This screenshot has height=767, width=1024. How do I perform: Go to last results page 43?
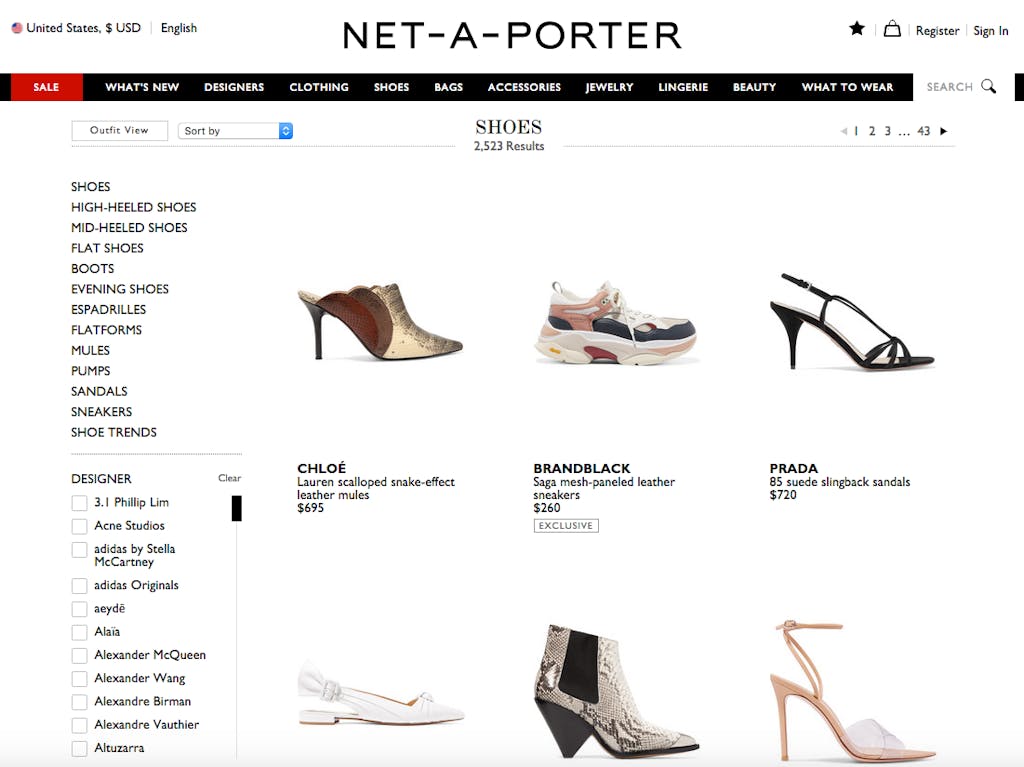(x=923, y=131)
